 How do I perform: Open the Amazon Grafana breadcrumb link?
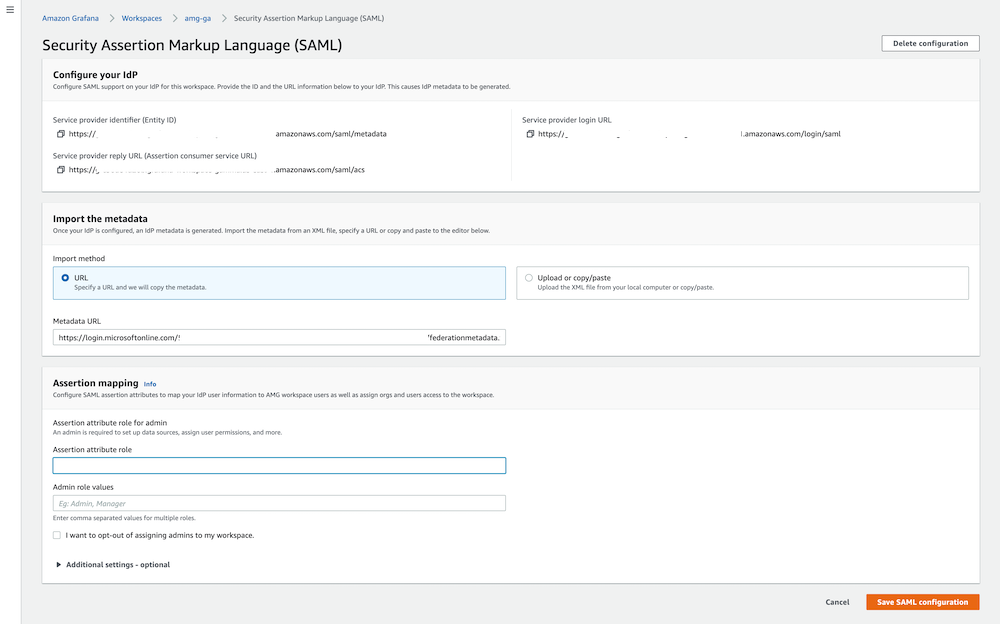pyautogui.click(x=70, y=17)
